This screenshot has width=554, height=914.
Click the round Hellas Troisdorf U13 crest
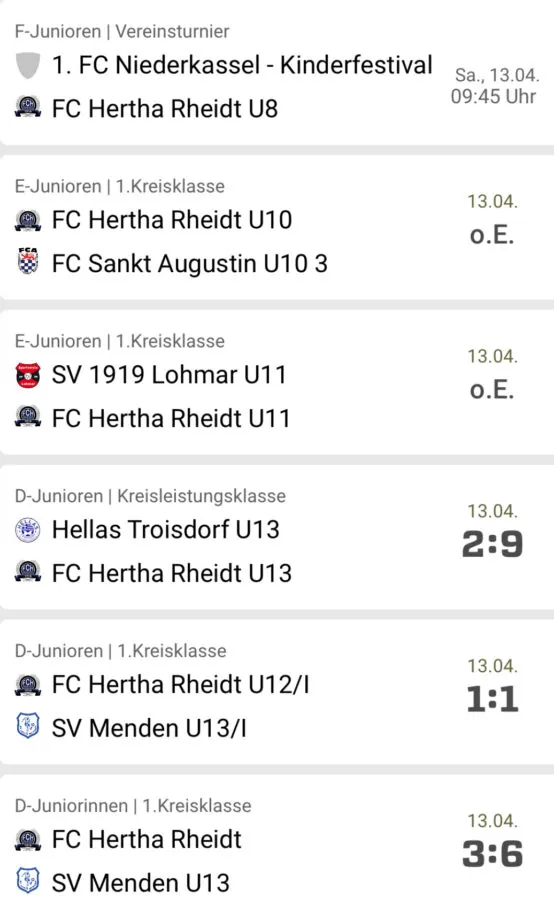[x=27, y=530]
